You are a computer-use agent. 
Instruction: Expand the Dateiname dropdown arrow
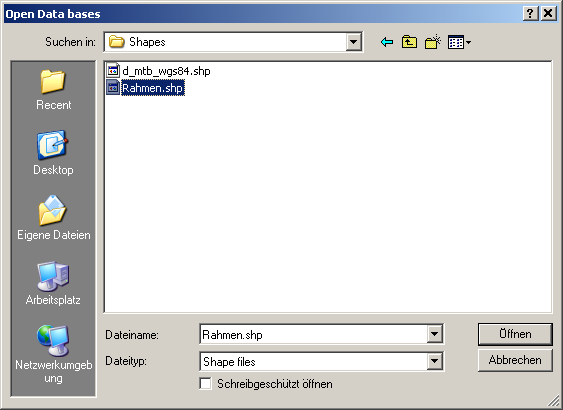434,334
